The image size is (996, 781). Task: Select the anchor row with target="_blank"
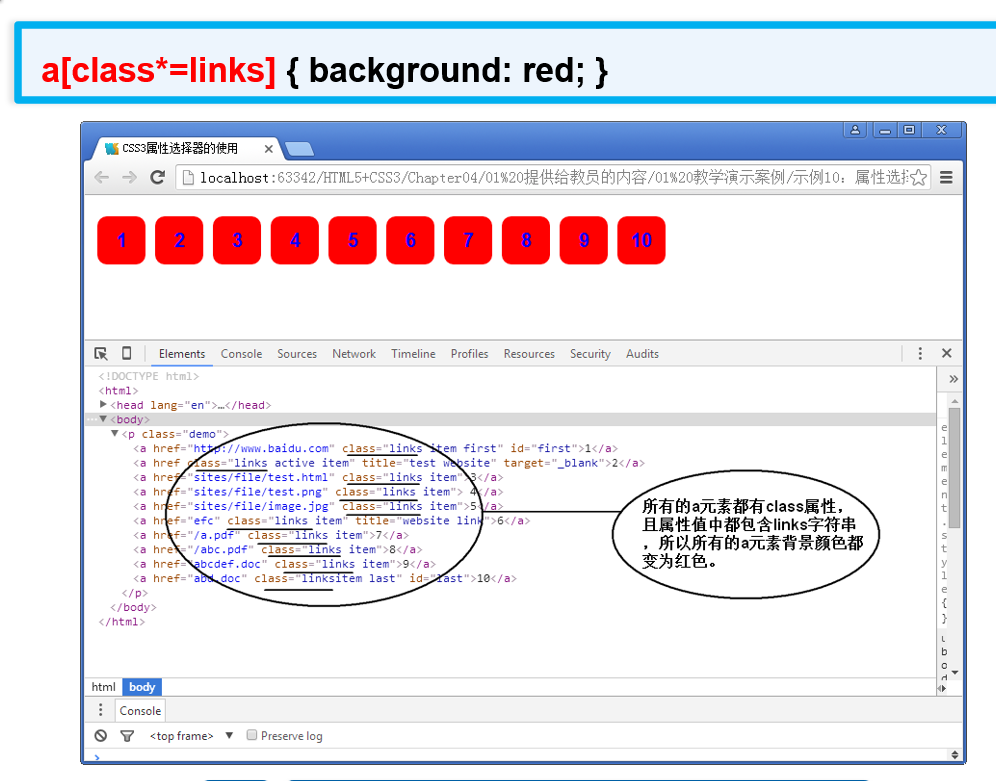pyautogui.click(x=389, y=463)
